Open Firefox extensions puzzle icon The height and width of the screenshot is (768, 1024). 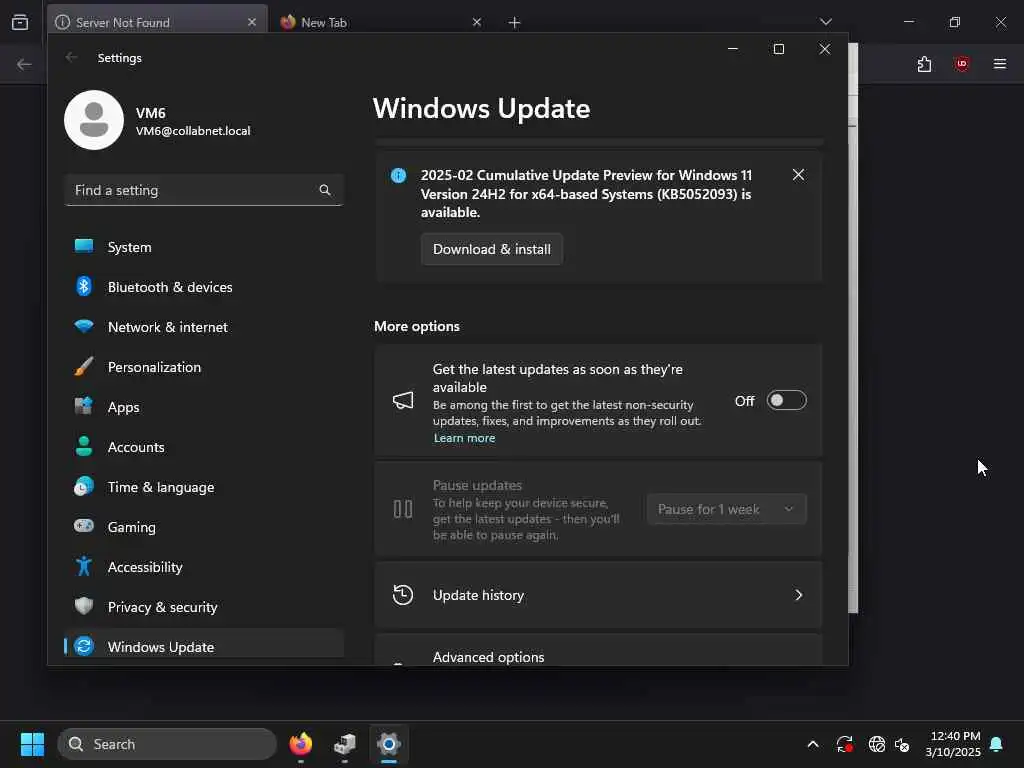tap(924, 64)
